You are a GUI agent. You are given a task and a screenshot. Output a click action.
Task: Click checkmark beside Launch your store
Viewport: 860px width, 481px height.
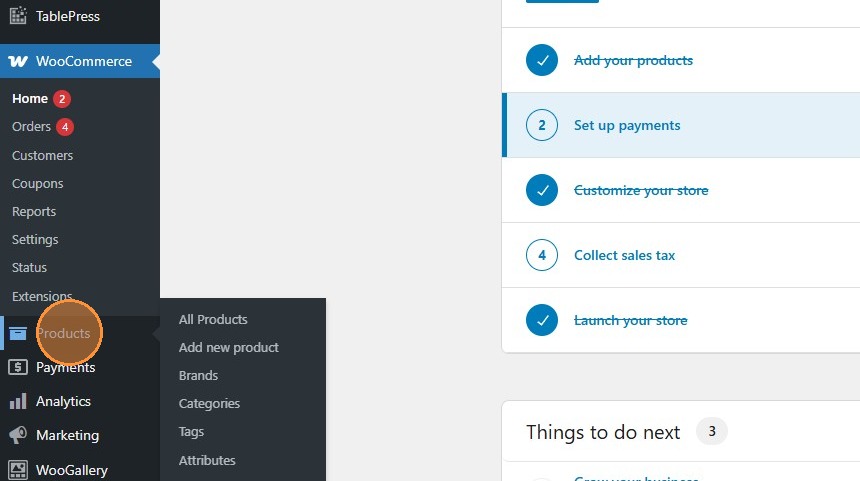tap(542, 320)
